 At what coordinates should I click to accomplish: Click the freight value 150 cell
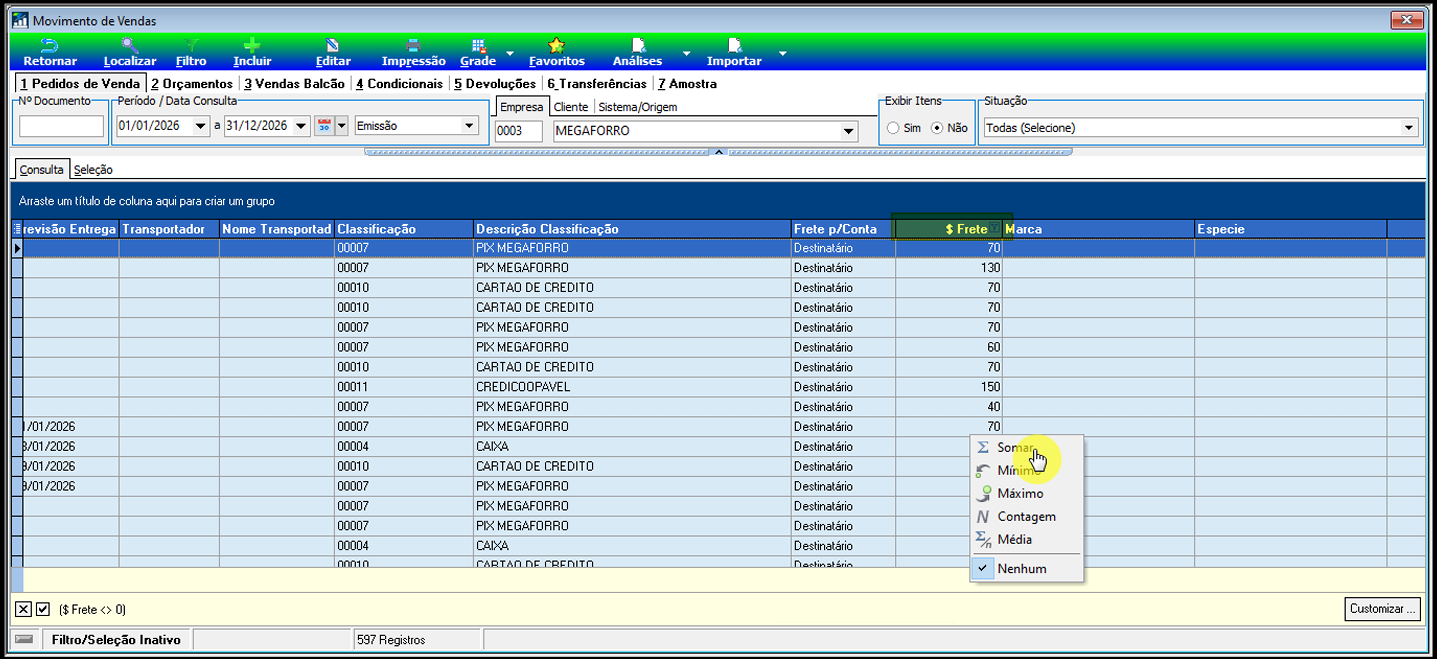tap(949, 387)
